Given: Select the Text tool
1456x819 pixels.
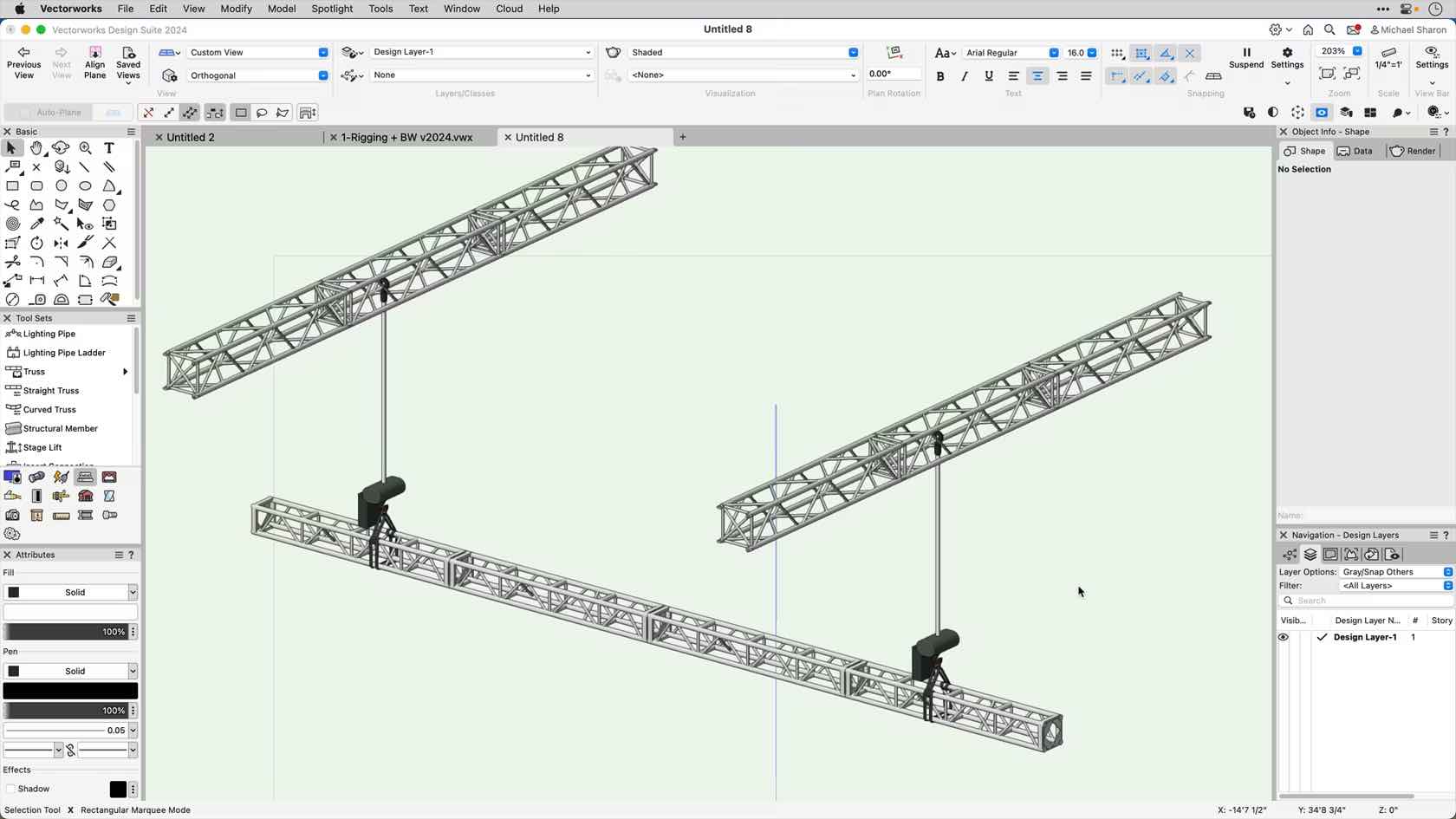Looking at the screenshot, I should 108,148.
